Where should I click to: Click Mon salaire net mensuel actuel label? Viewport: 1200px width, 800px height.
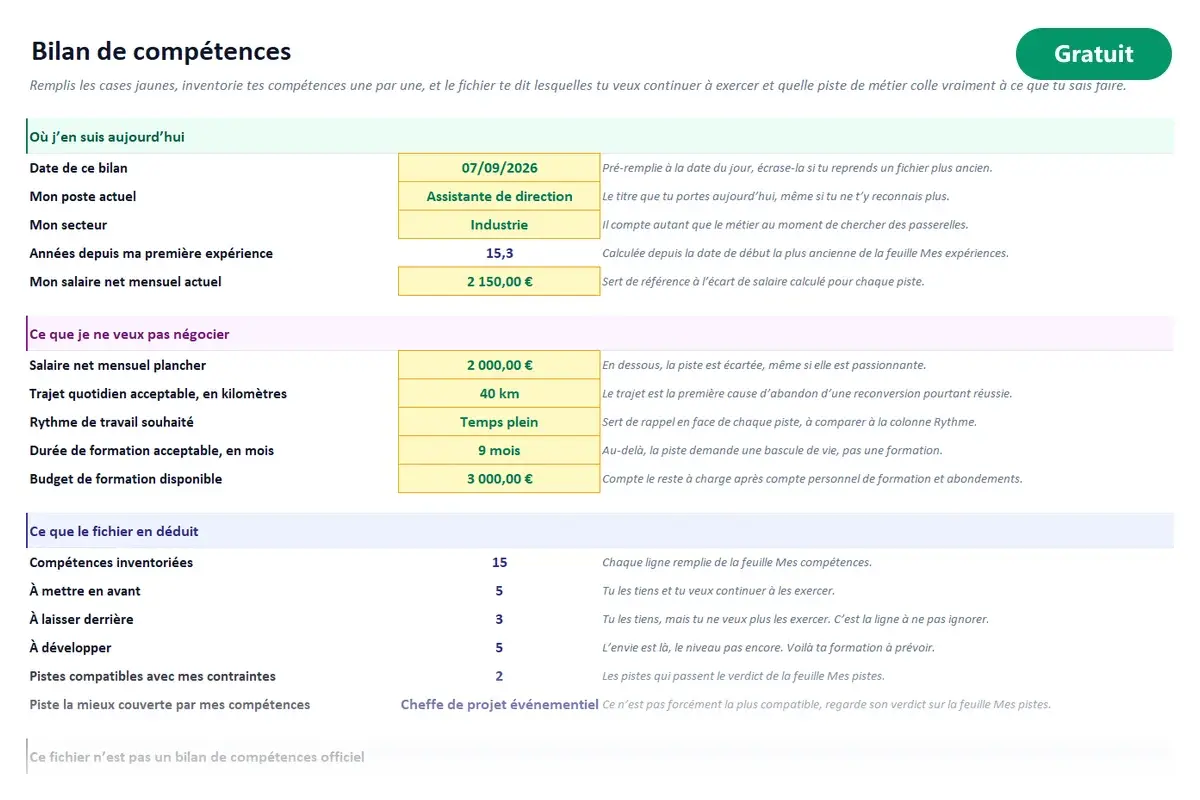[126, 282]
